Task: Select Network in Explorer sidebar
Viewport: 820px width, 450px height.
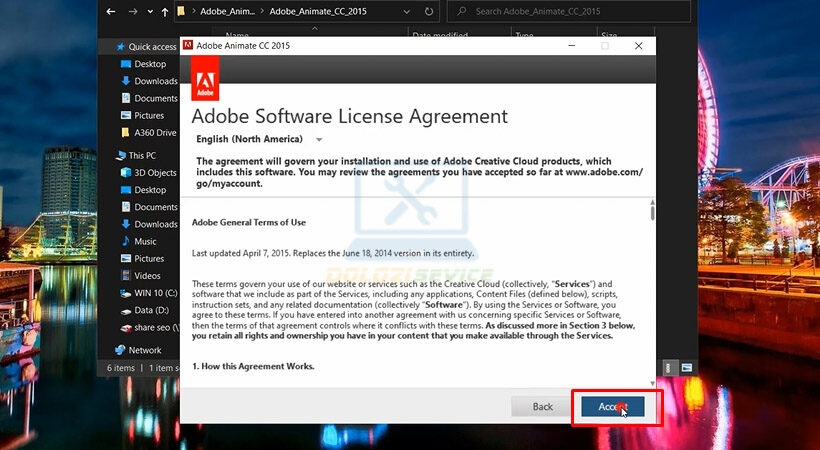Action: pyautogui.click(x=144, y=350)
